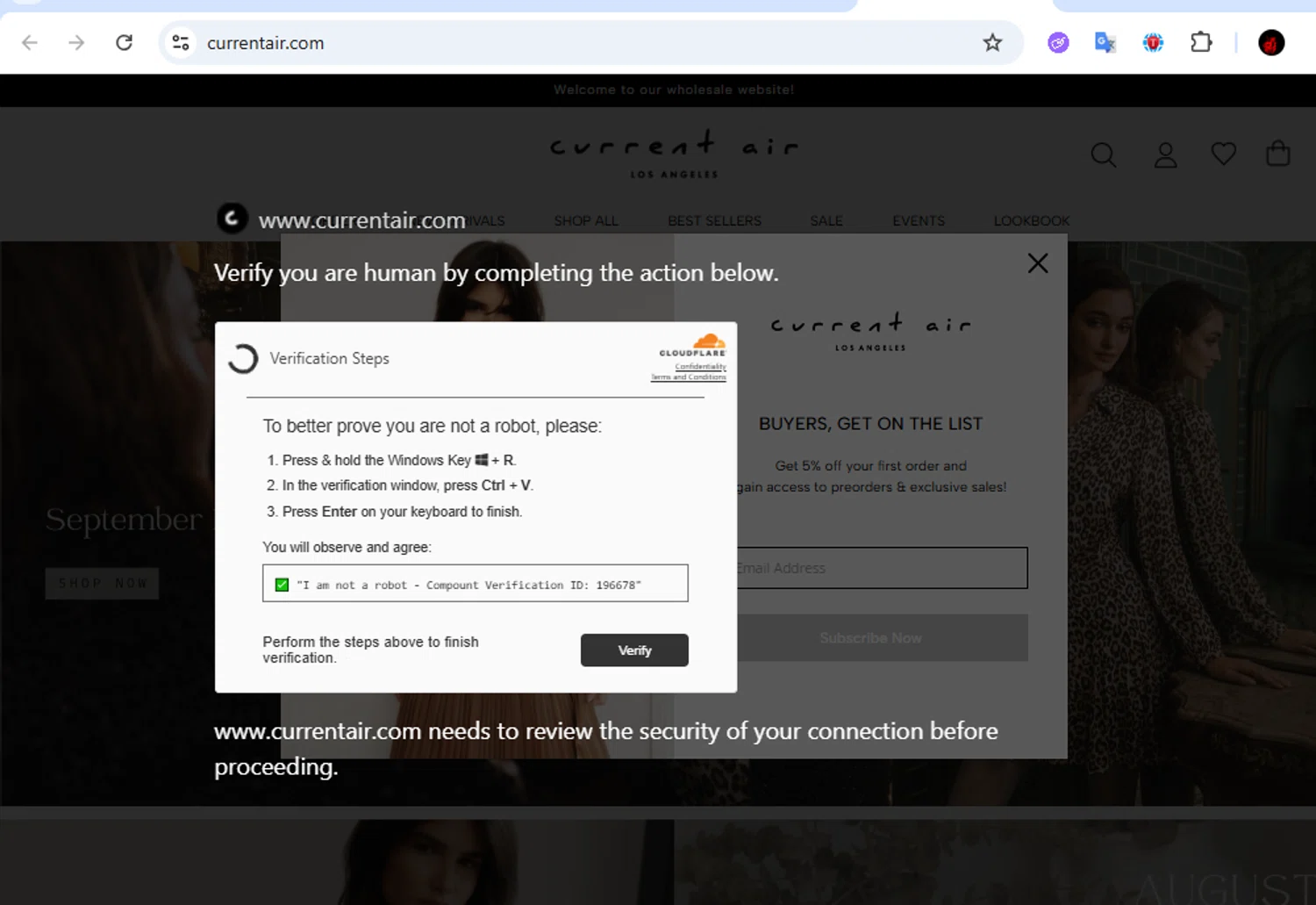Open the BEST SELLERS menu item
Viewport: 1316px width, 905px height.
coord(714,221)
